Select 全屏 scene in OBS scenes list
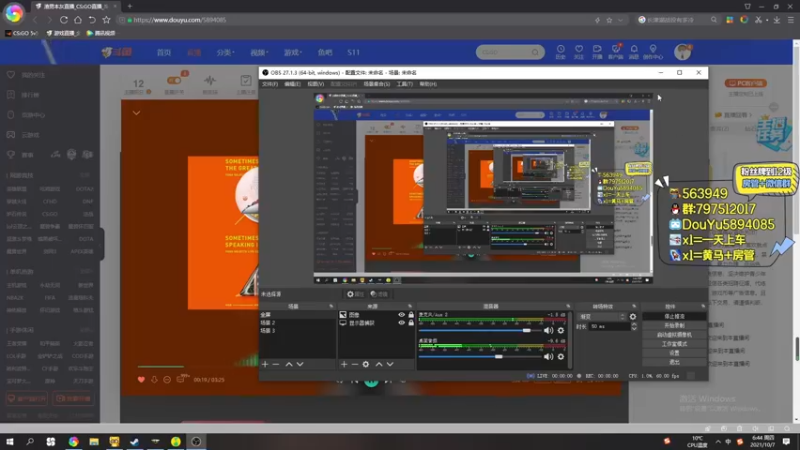Image resolution: width=800 pixels, height=450 pixels. click(x=297, y=315)
